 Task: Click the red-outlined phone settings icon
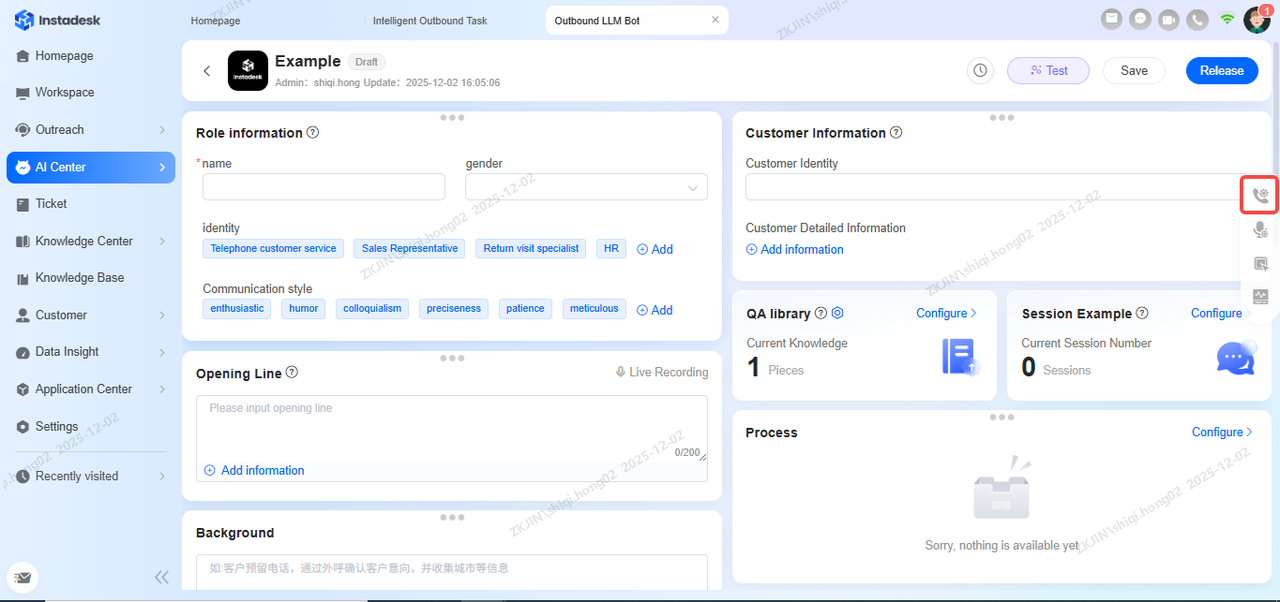1260,195
